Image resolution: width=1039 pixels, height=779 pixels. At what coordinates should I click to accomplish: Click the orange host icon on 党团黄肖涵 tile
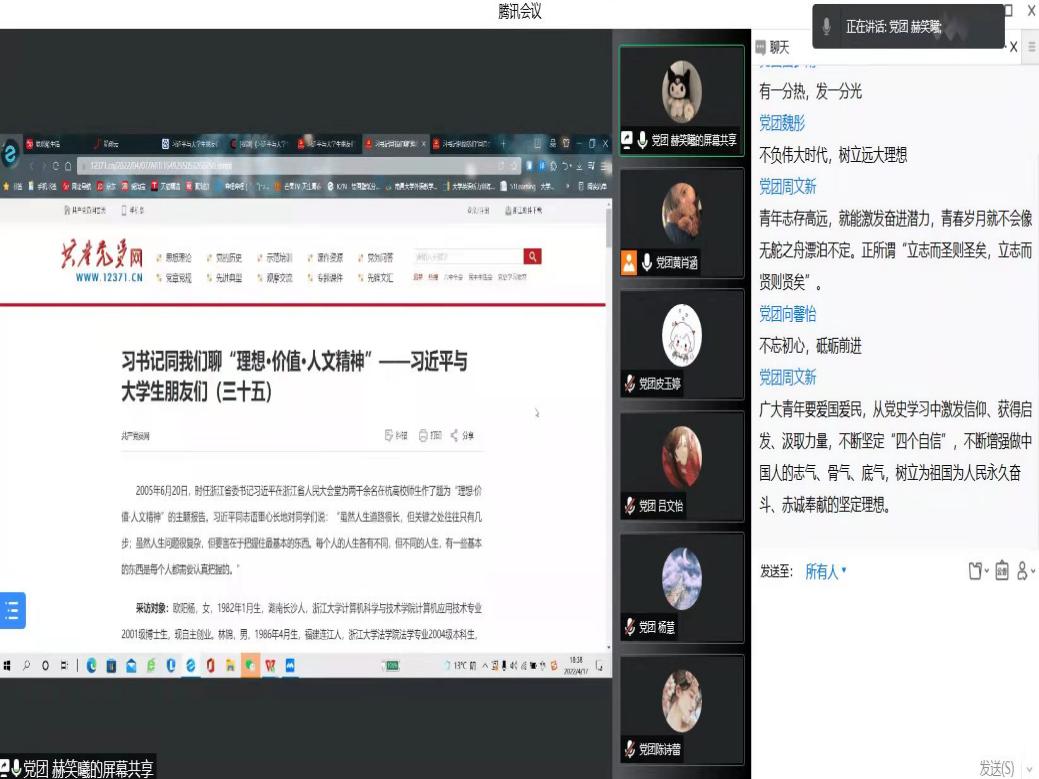(x=629, y=262)
